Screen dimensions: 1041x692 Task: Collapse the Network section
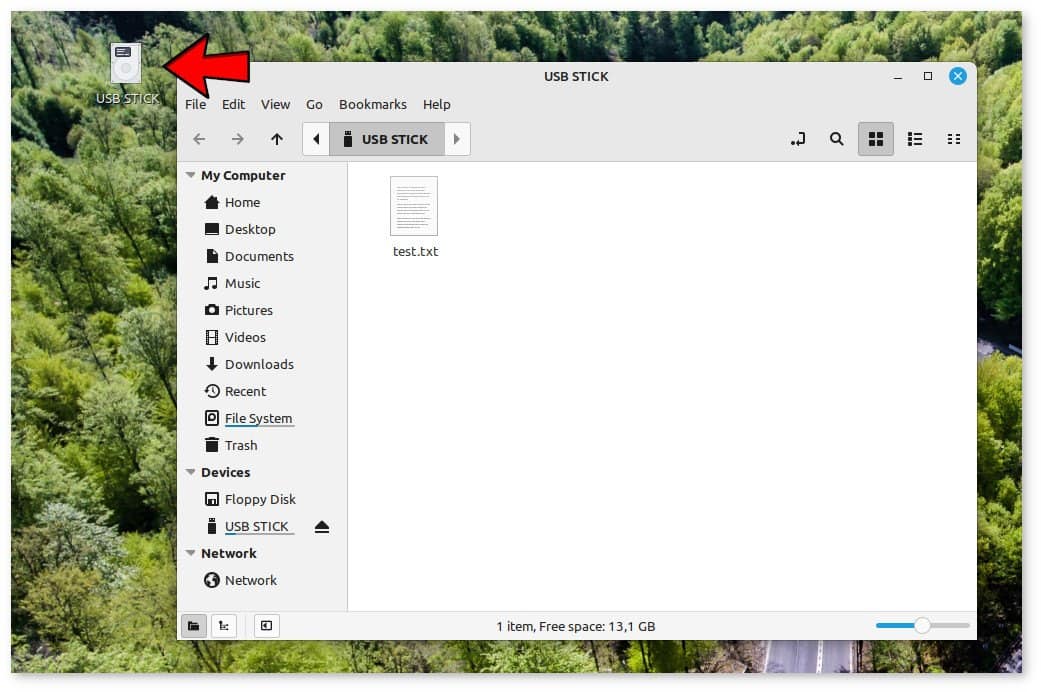coord(190,553)
